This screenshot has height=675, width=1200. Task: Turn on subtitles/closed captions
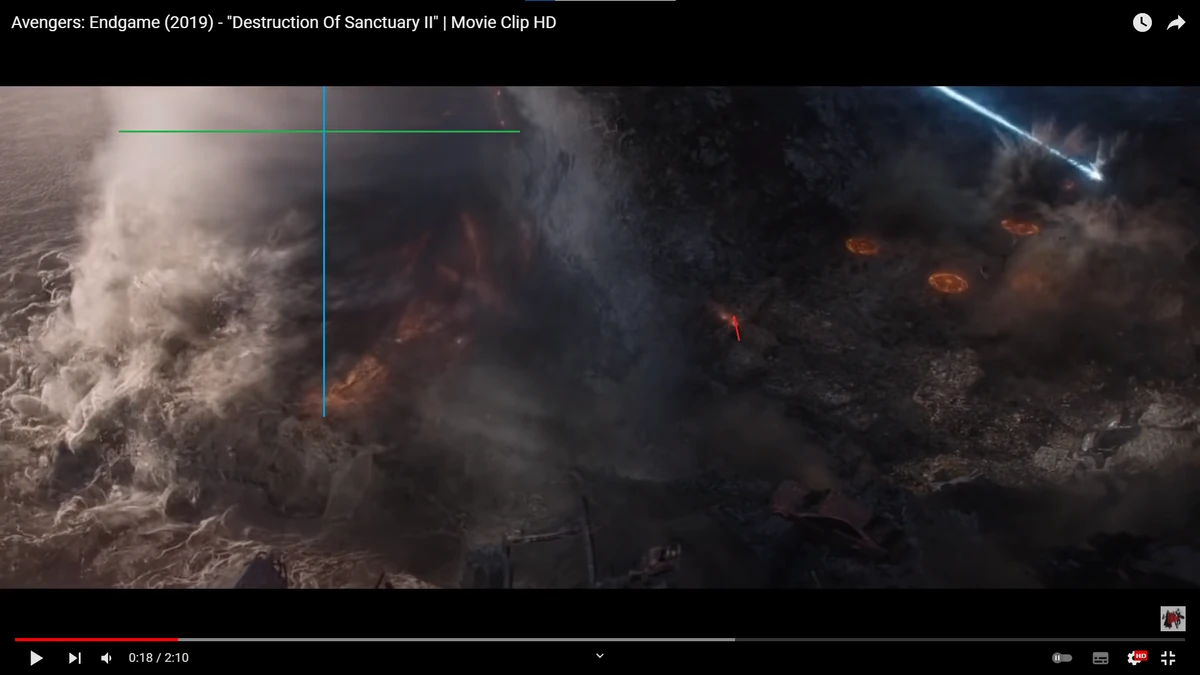[1100, 658]
